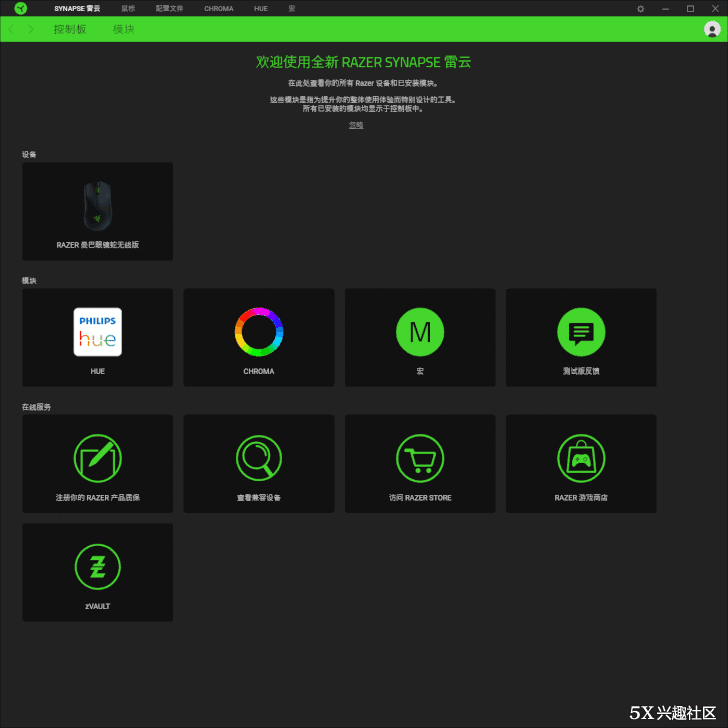Open 访问 RAZER STORE cart icon
Viewport: 728px width, 728px height.
pos(420,458)
